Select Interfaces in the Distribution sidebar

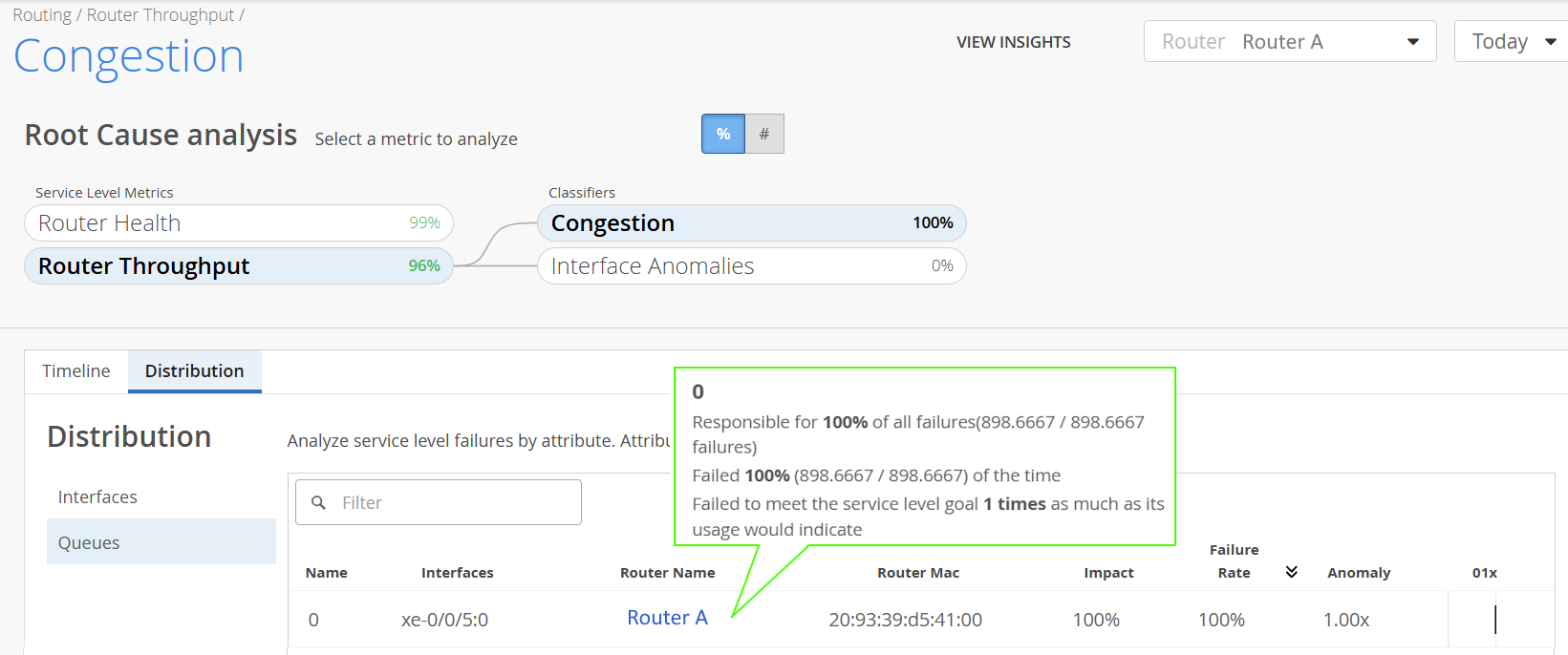click(x=97, y=497)
